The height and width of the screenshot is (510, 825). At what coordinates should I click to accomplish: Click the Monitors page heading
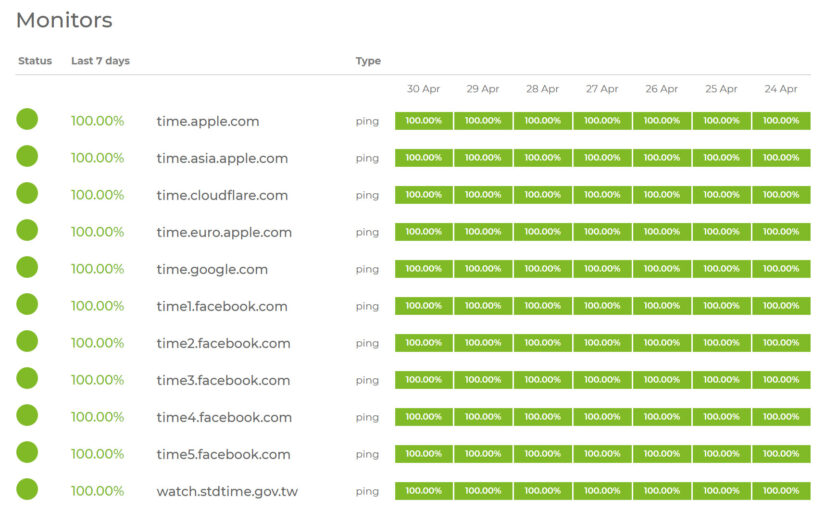point(64,20)
